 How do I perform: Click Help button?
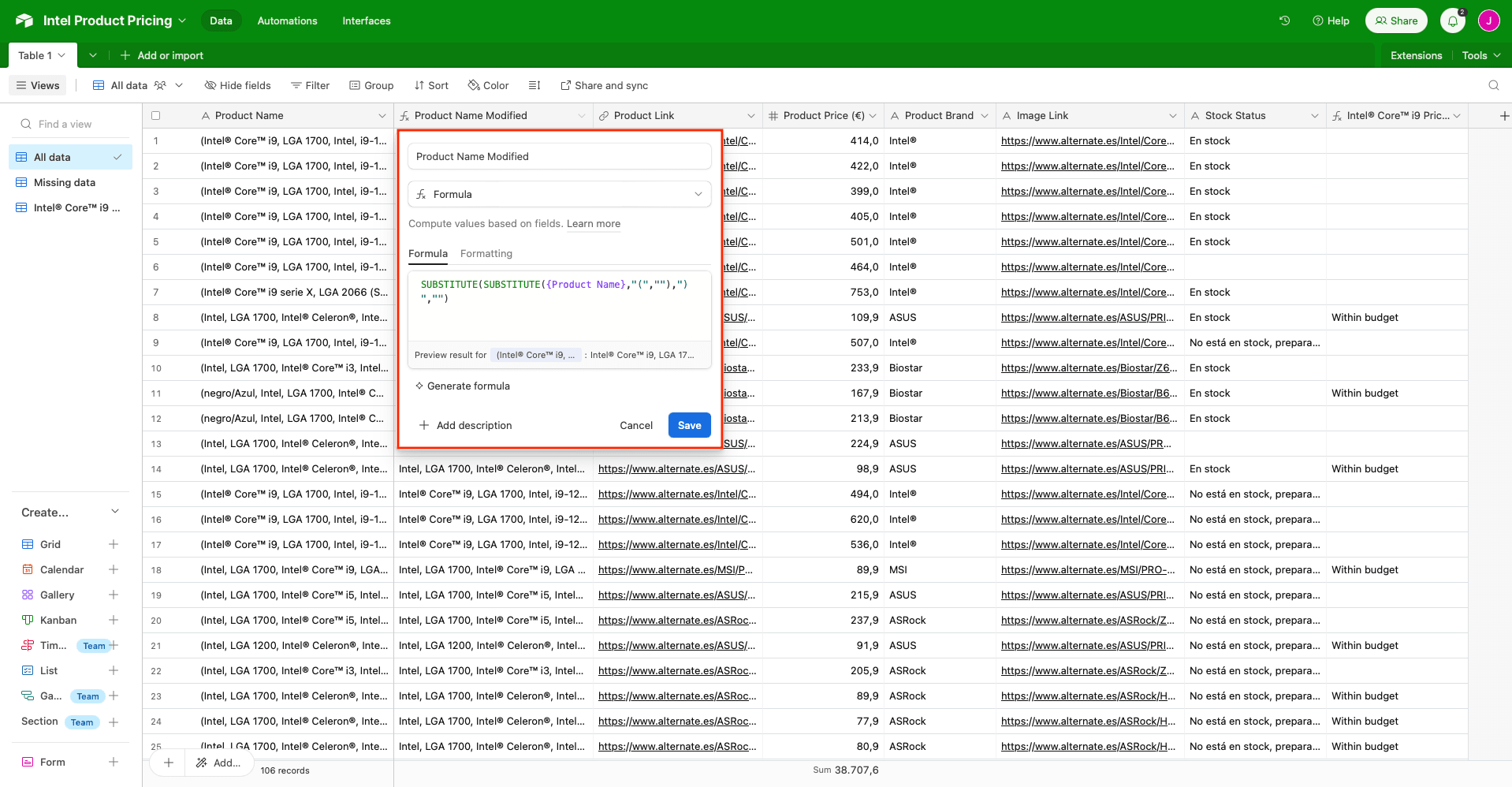pos(1331,21)
